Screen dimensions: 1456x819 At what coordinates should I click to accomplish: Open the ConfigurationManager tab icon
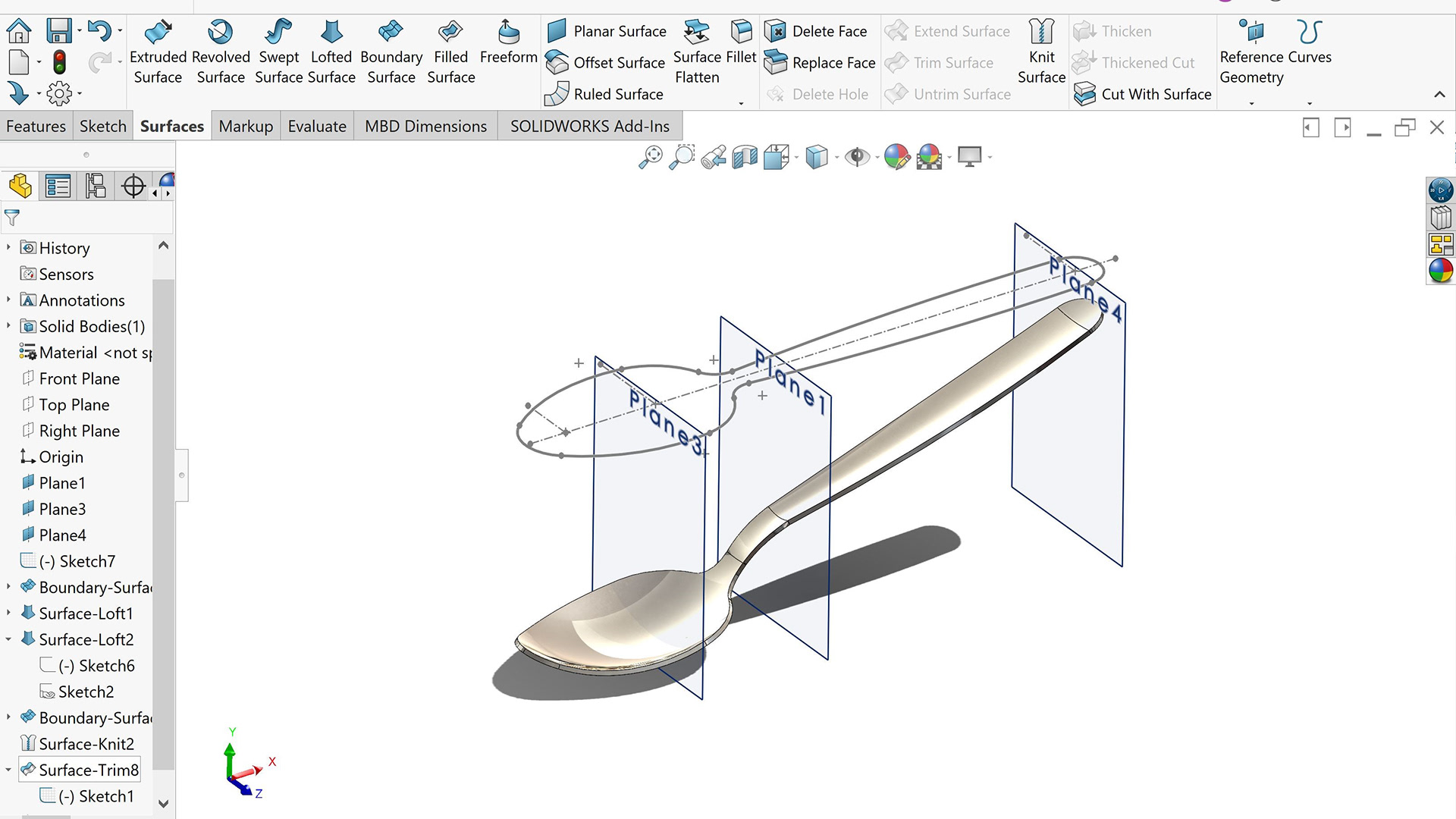click(x=96, y=186)
